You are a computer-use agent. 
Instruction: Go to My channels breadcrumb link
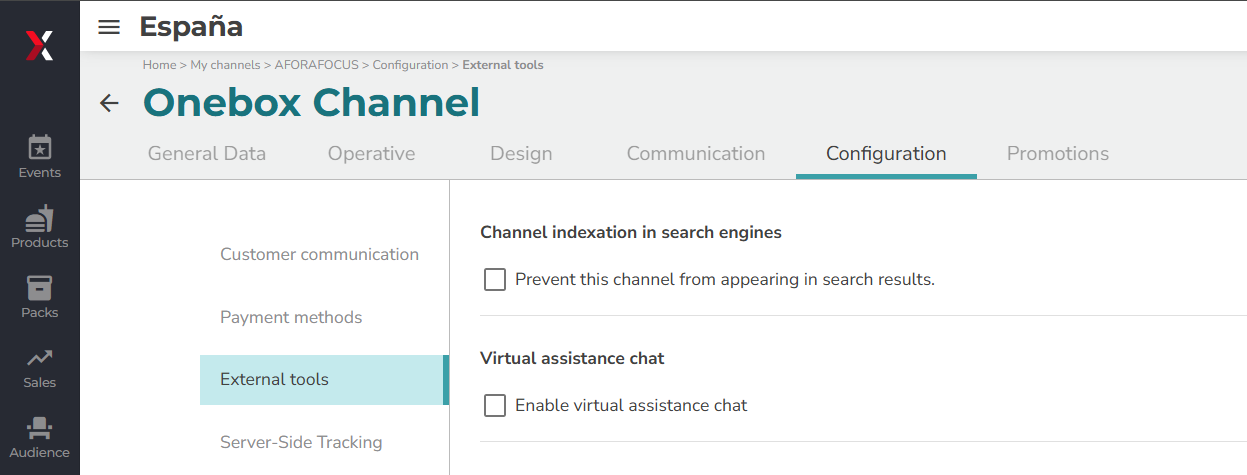pyautogui.click(x=225, y=65)
